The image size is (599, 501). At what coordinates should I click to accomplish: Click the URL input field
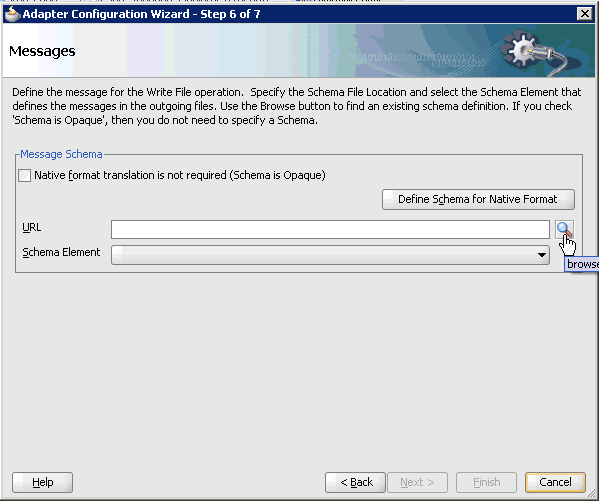[x=330, y=229]
